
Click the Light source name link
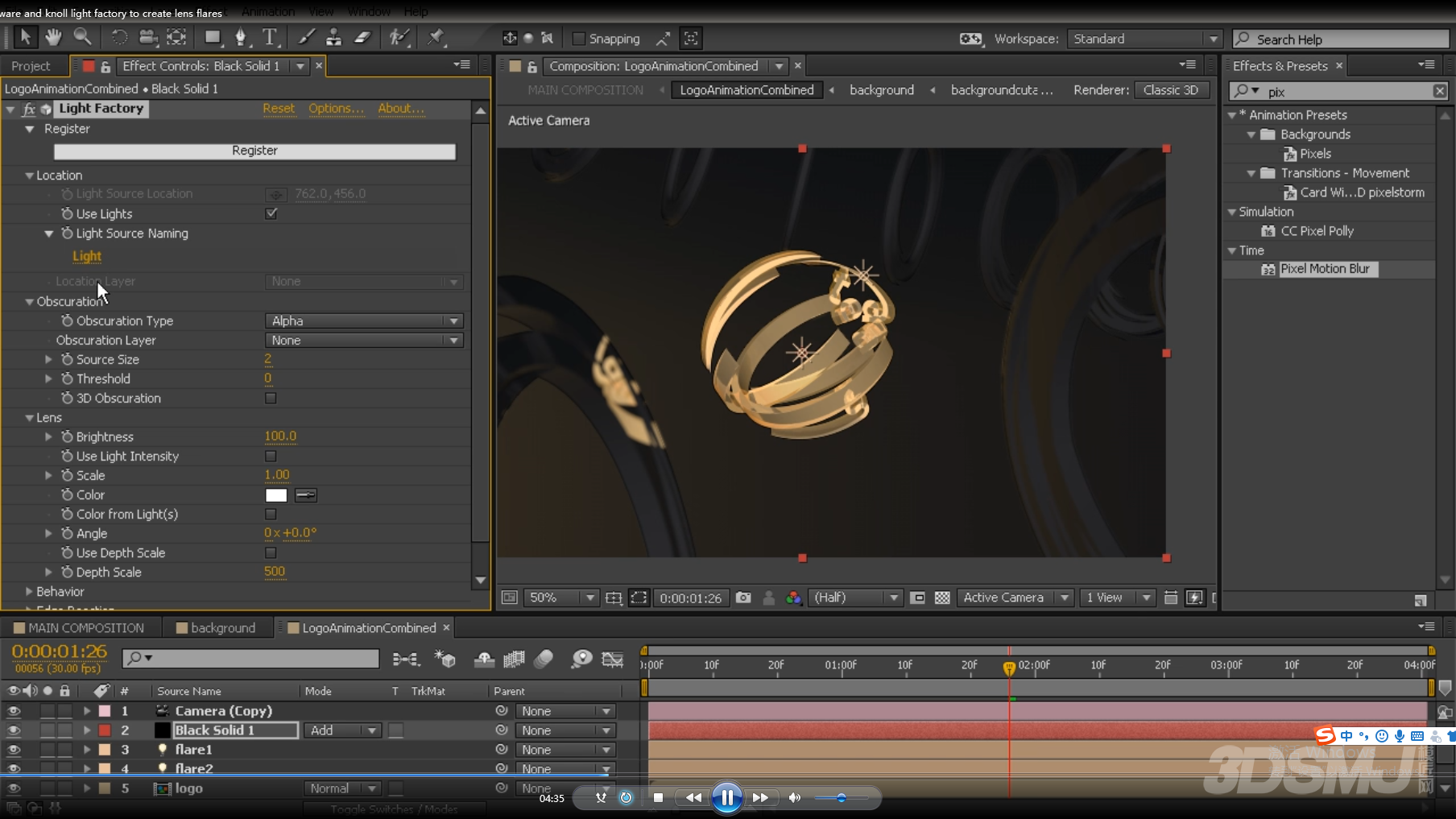(87, 256)
